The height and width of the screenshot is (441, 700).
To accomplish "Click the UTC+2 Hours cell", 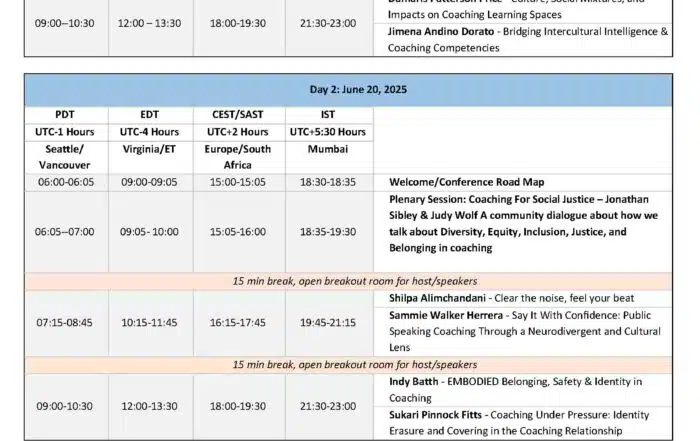I will point(239,133).
